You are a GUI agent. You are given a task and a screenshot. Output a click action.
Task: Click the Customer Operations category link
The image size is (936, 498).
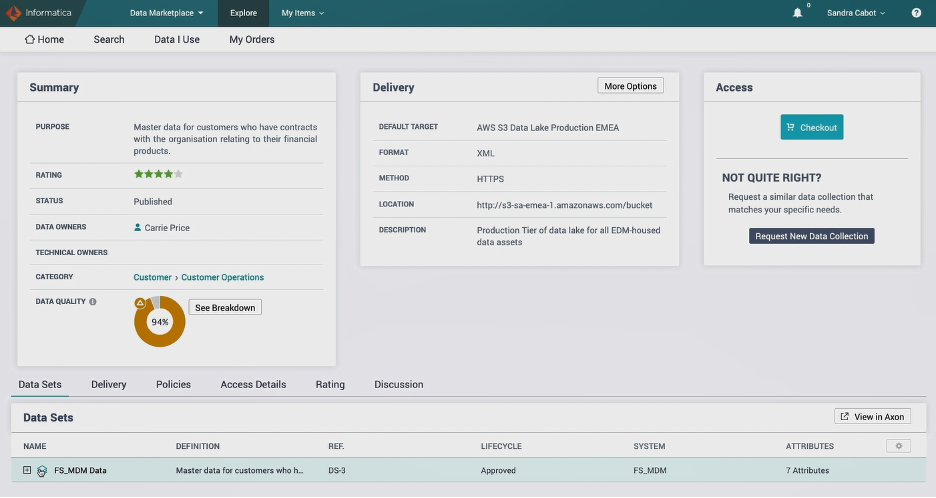(222, 277)
